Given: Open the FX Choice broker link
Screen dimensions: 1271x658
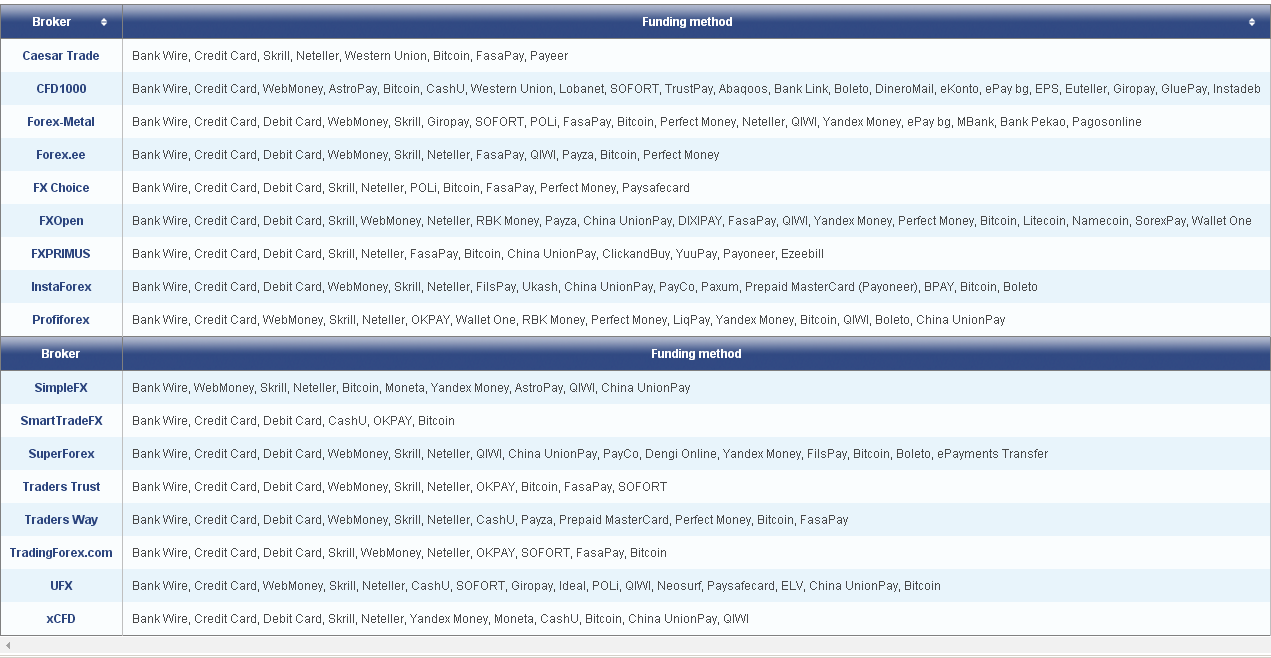Looking at the screenshot, I should coord(61,188).
